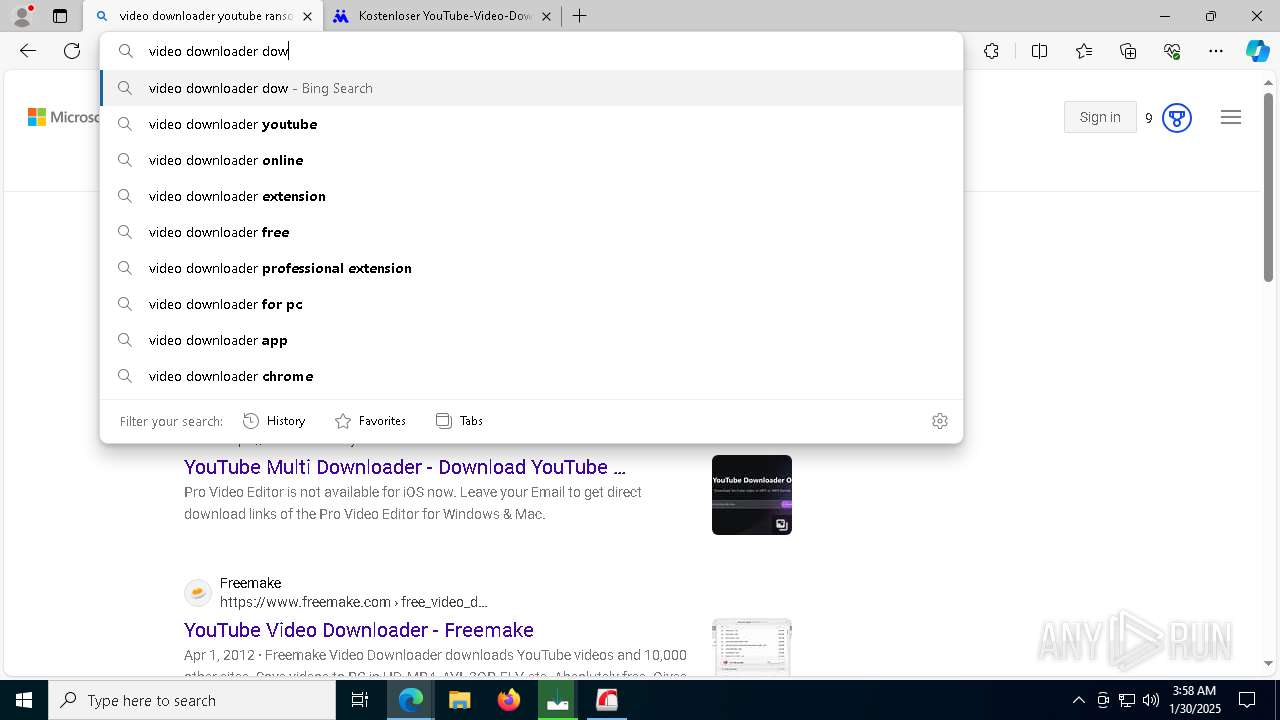Open YouTube Video Downloader - Freemake link
The width and height of the screenshot is (1280, 720).
(359, 630)
